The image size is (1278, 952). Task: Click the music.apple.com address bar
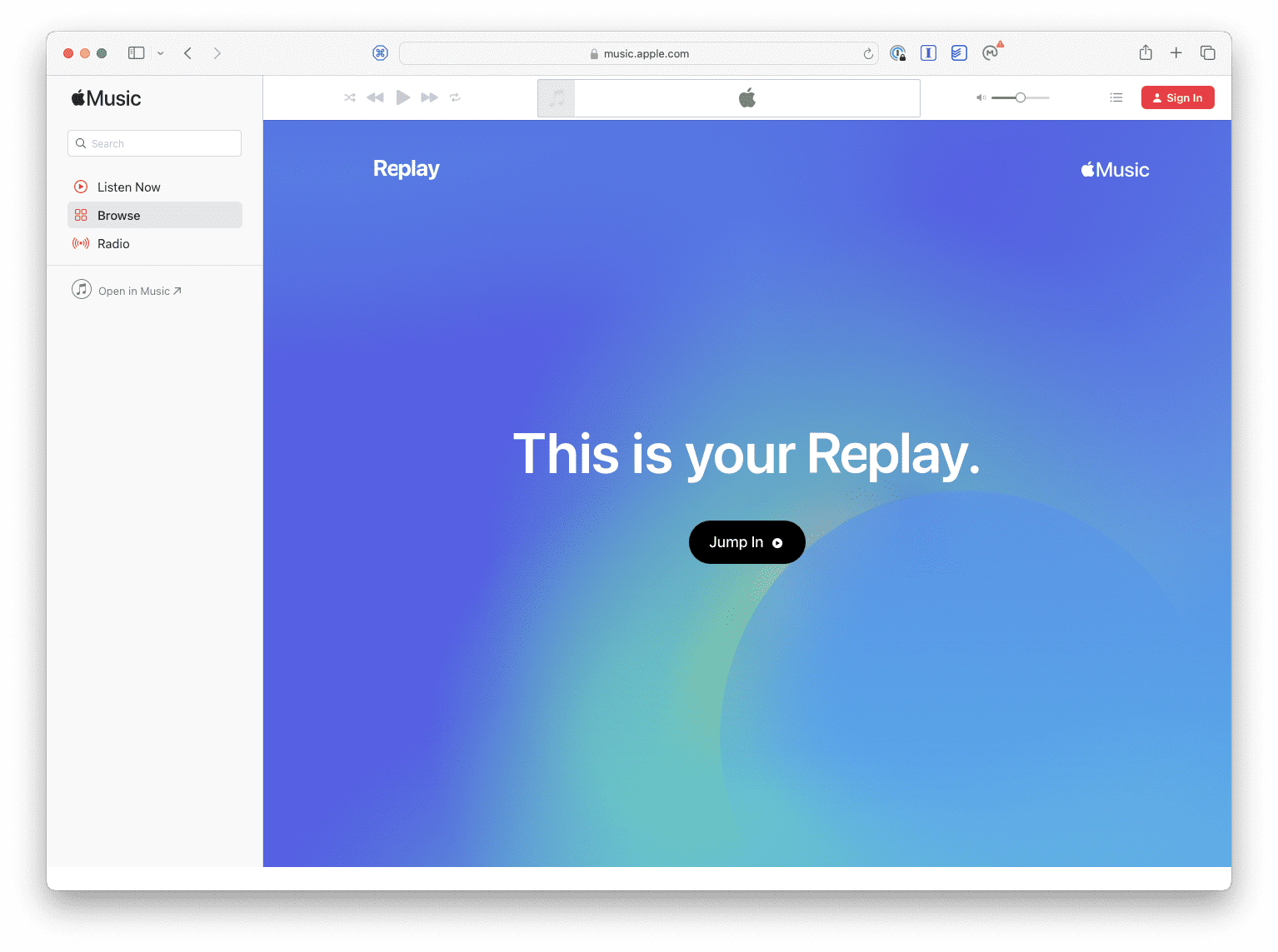coord(638,53)
